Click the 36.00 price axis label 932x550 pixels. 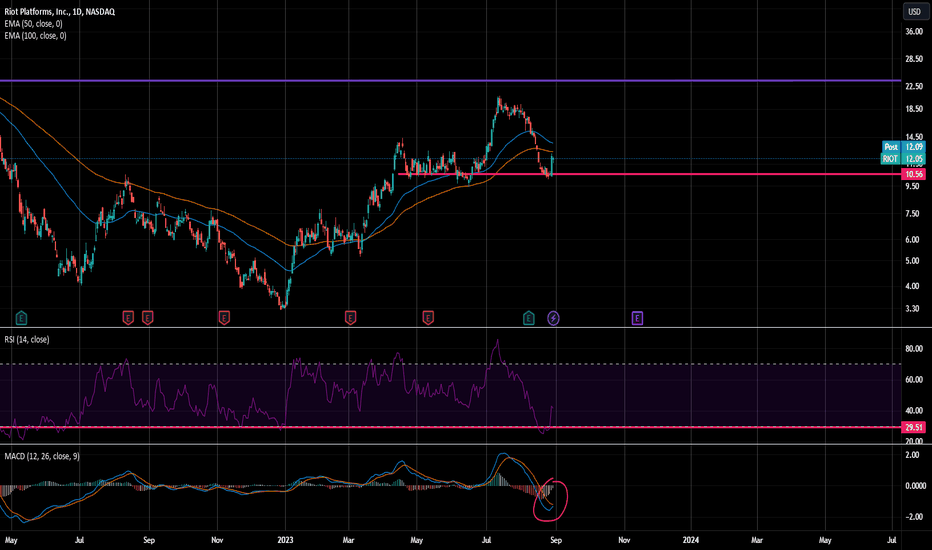[914, 32]
